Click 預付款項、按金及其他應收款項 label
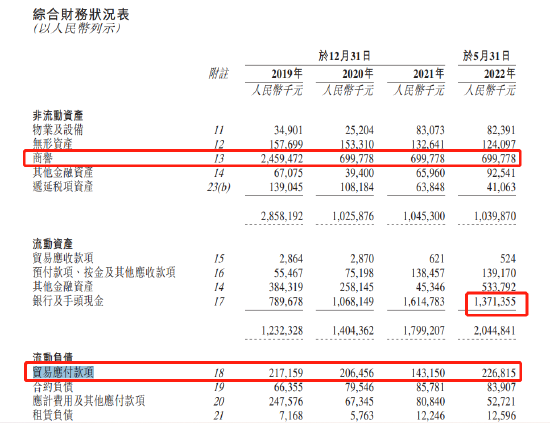This screenshot has width=550, height=423. coord(104,273)
